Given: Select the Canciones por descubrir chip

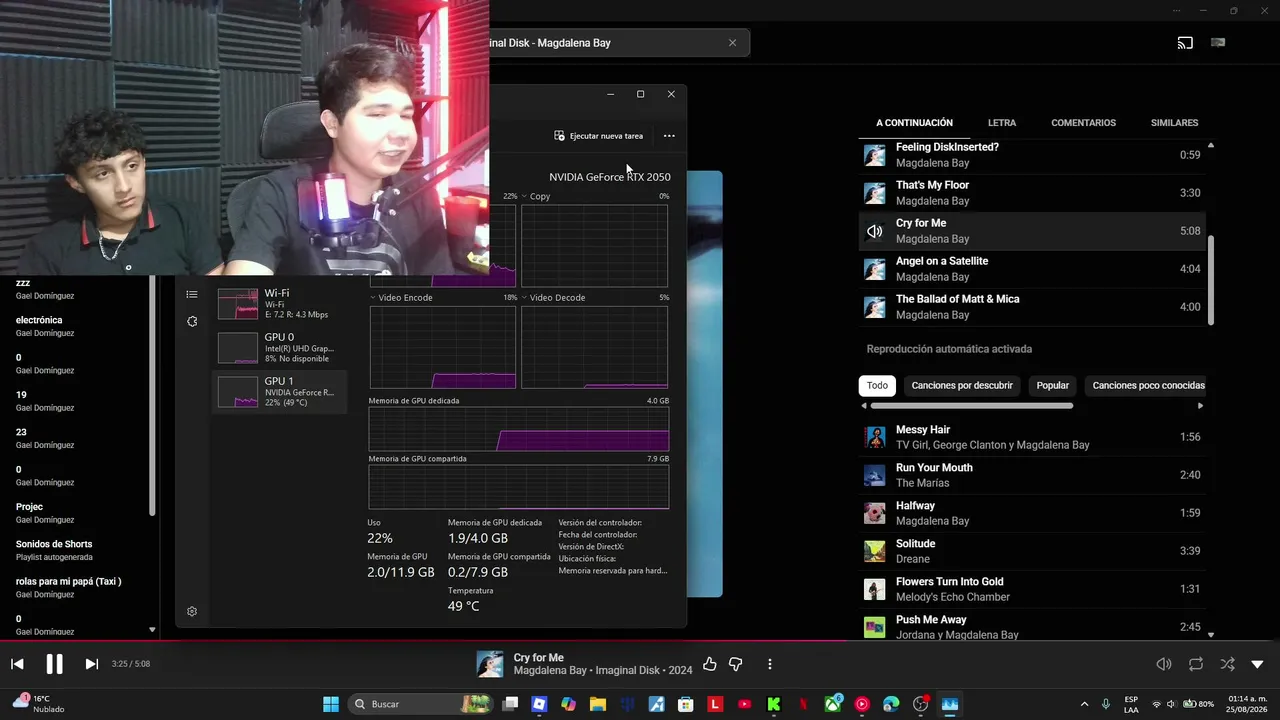Looking at the screenshot, I should (962, 386).
